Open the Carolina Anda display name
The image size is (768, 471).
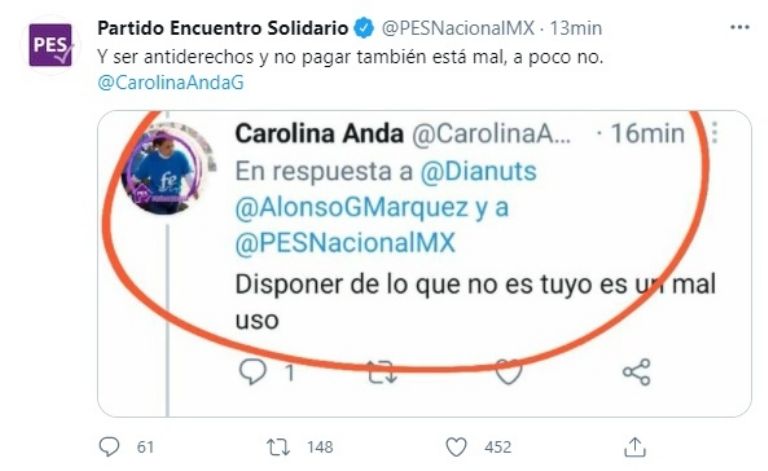[x=319, y=133]
